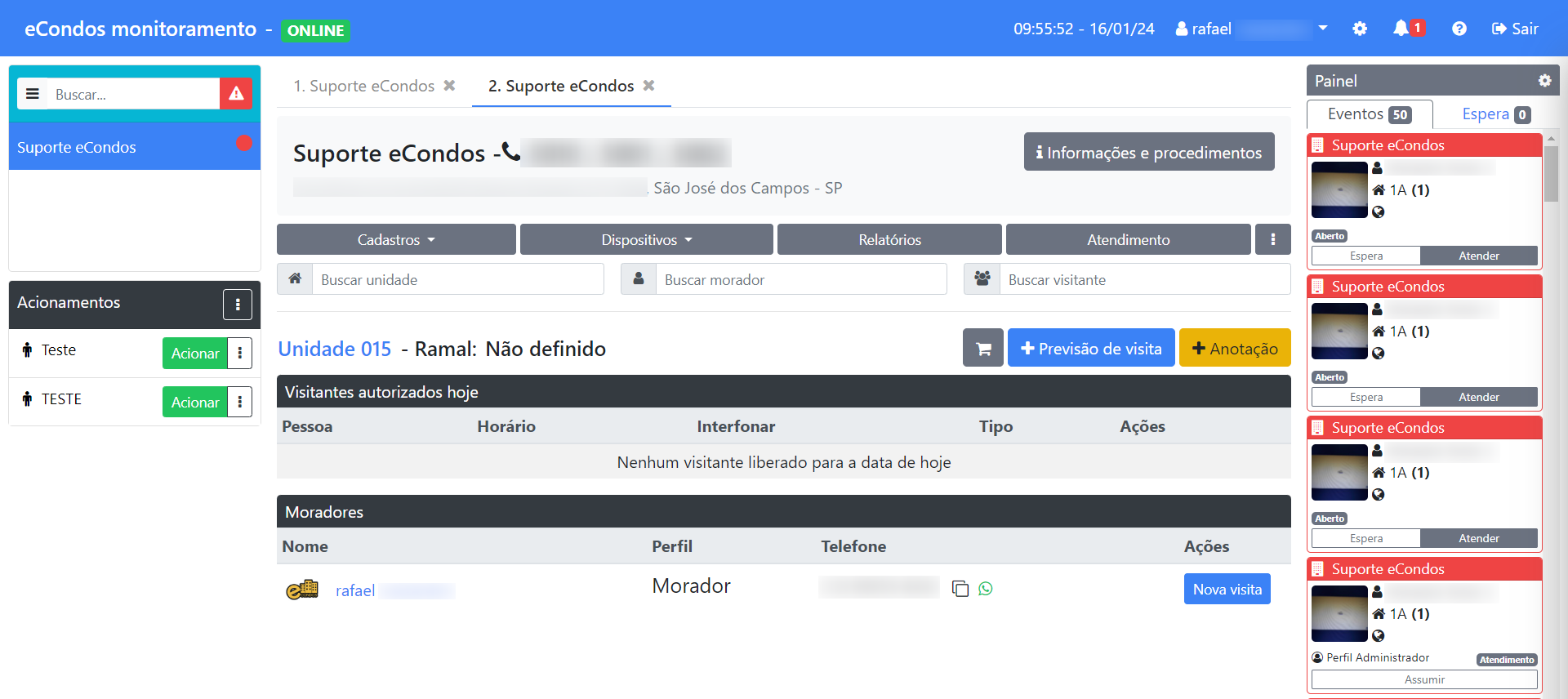
Task: Open the rafael user account dropdown
Action: tap(1251, 29)
